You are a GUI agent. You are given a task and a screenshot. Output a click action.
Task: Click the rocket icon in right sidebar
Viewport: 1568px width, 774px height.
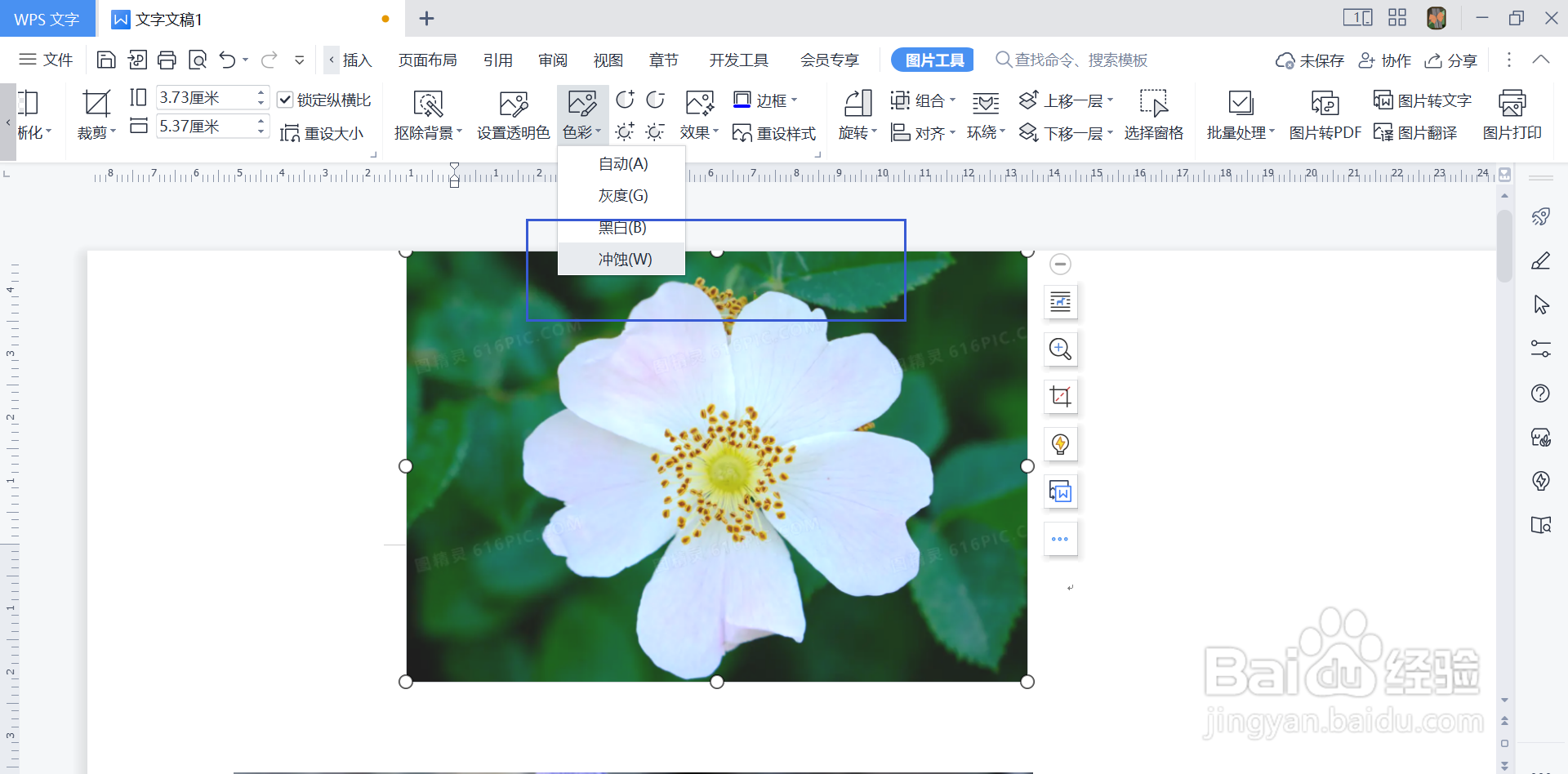[1540, 216]
